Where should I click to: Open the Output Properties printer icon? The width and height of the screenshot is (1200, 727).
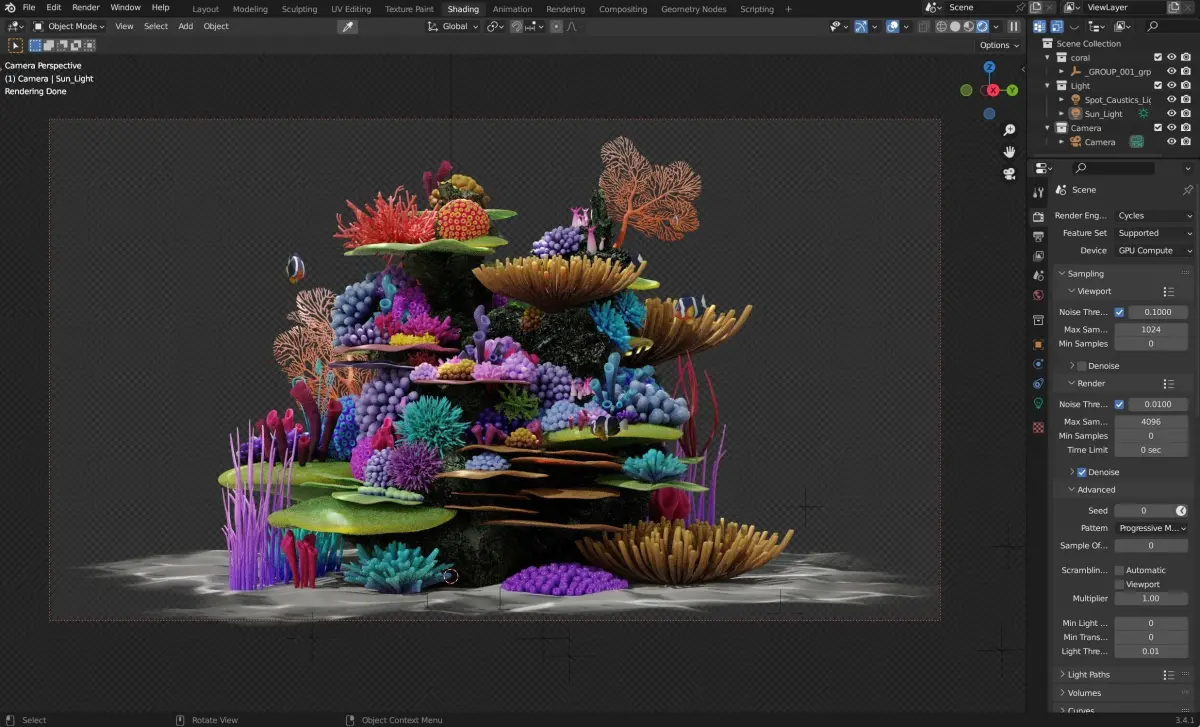coord(1038,236)
